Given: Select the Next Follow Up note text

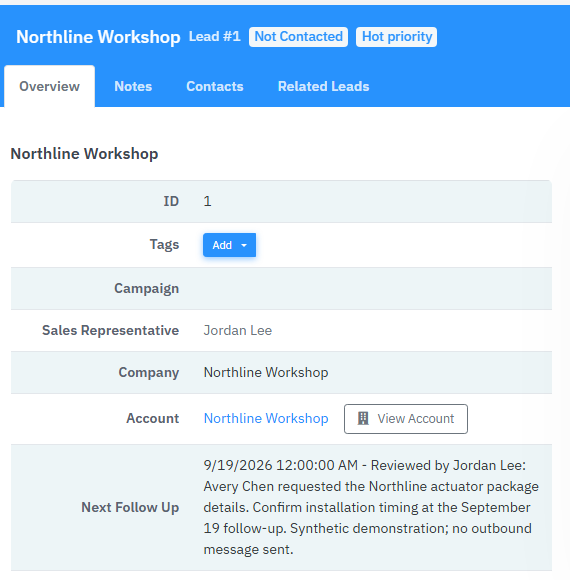Looking at the screenshot, I should pyautogui.click(x=371, y=507).
